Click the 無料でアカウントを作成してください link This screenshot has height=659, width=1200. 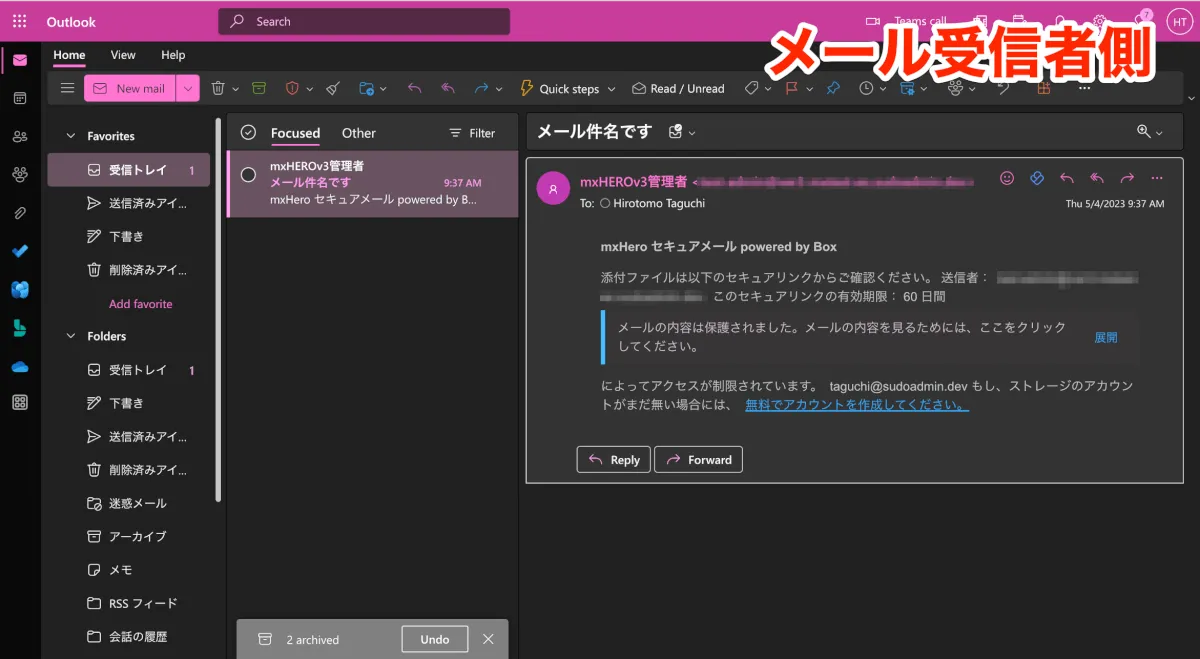(x=856, y=405)
